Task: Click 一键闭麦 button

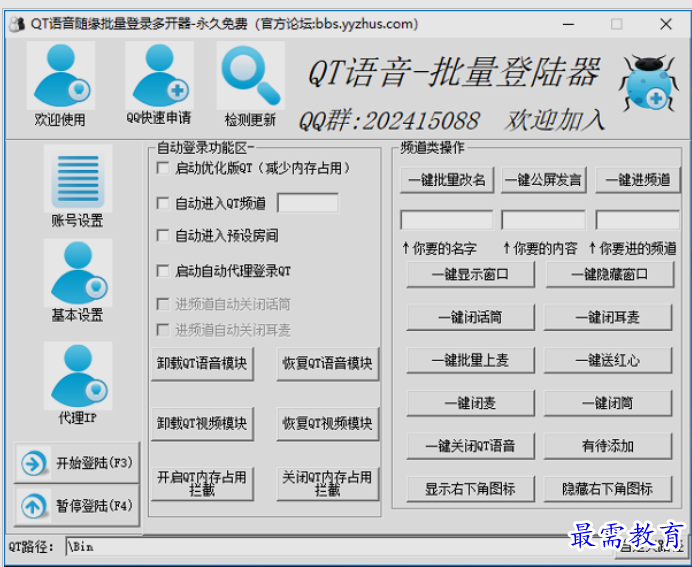Action: pos(470,403)
